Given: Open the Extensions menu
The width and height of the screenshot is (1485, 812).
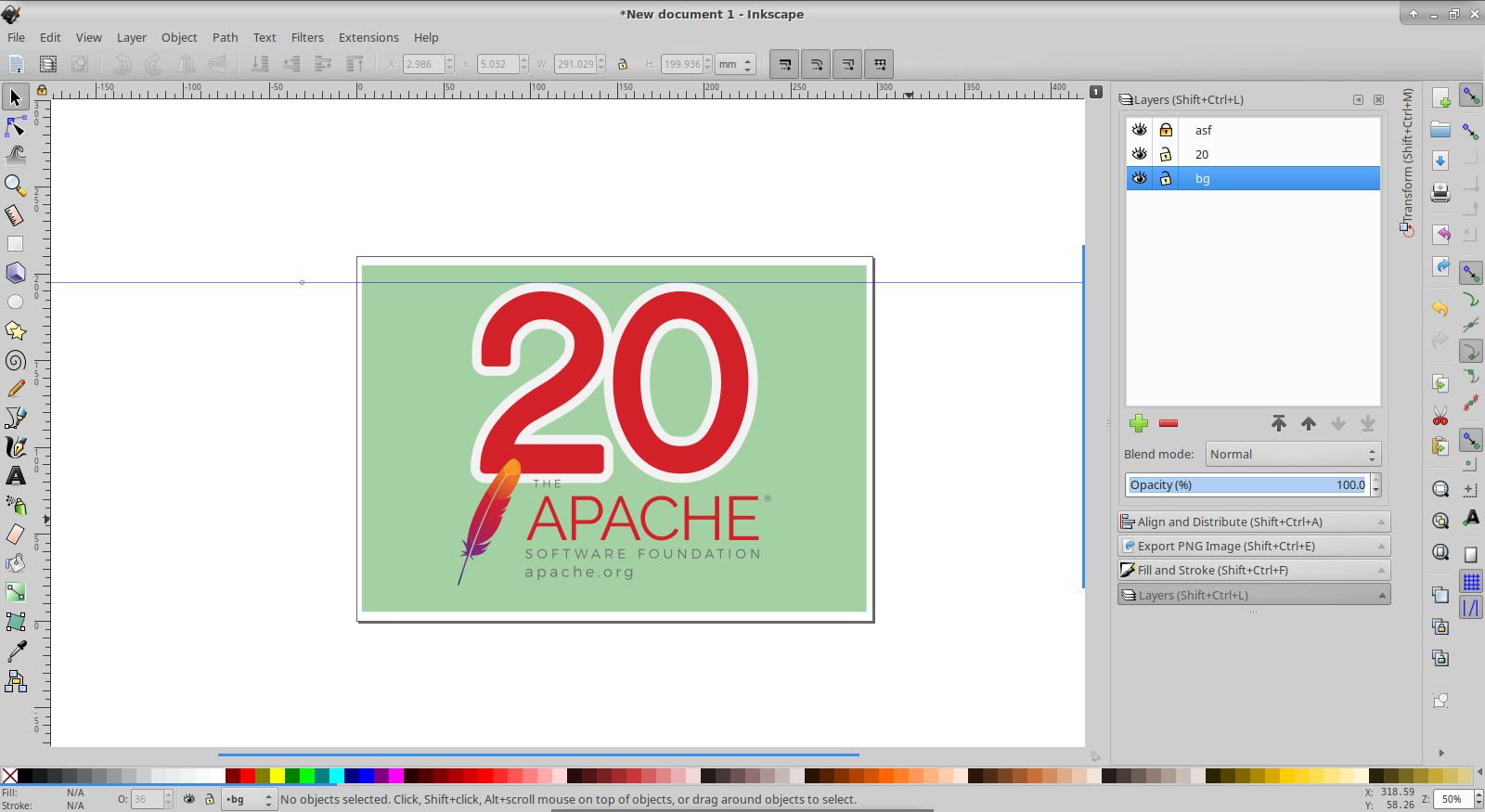Looking at the screenshot, I should [x=368, y=37].
